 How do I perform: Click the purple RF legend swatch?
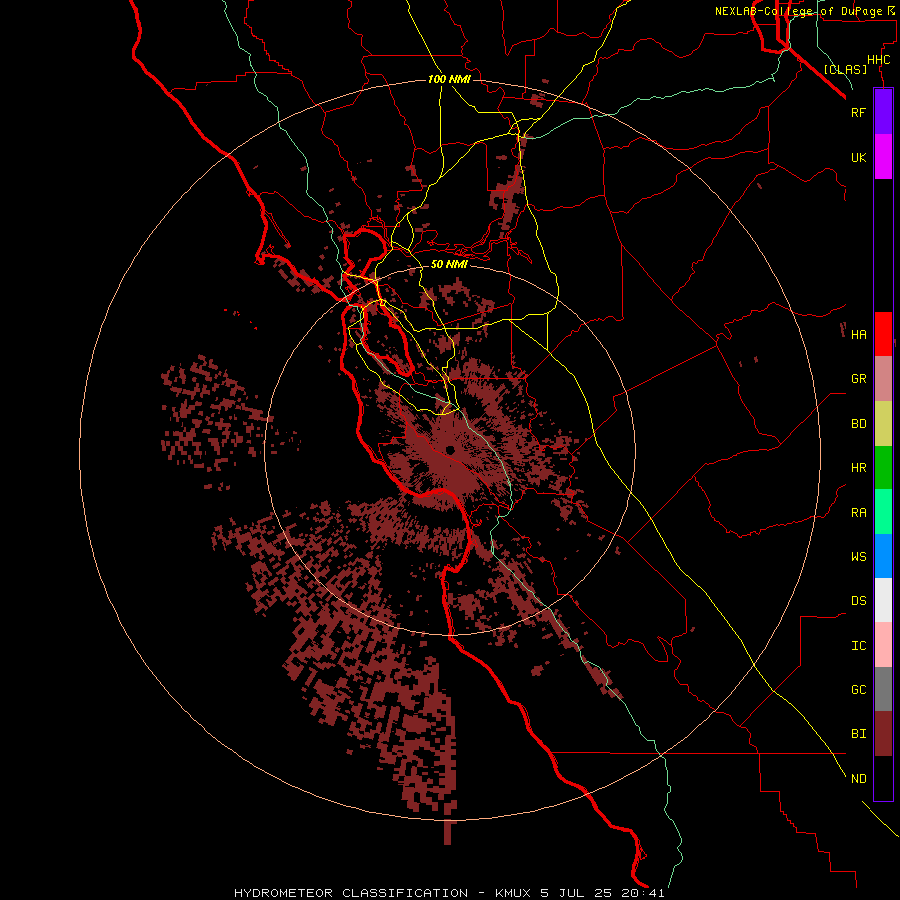coord(883,112)
